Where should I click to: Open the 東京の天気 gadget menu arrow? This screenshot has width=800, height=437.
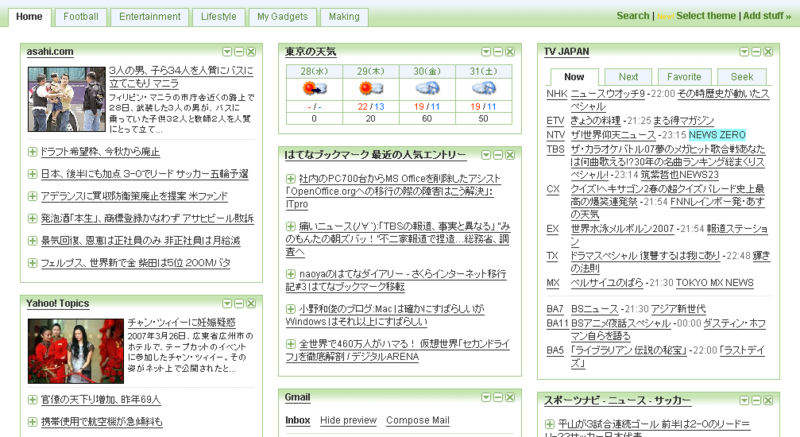tap(486, 52)
